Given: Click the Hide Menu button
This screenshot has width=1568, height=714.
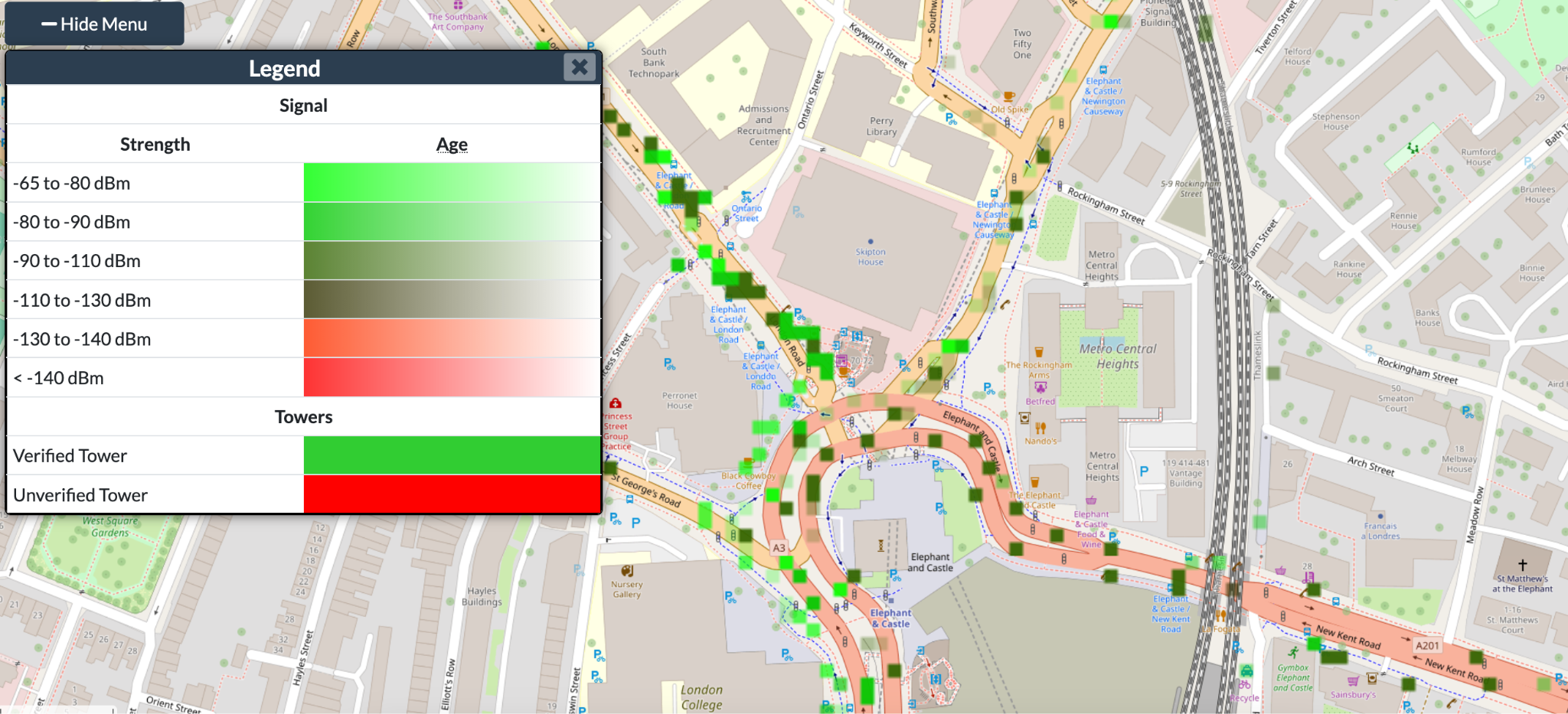Looking at the screenshot, I should coord(93,24).
